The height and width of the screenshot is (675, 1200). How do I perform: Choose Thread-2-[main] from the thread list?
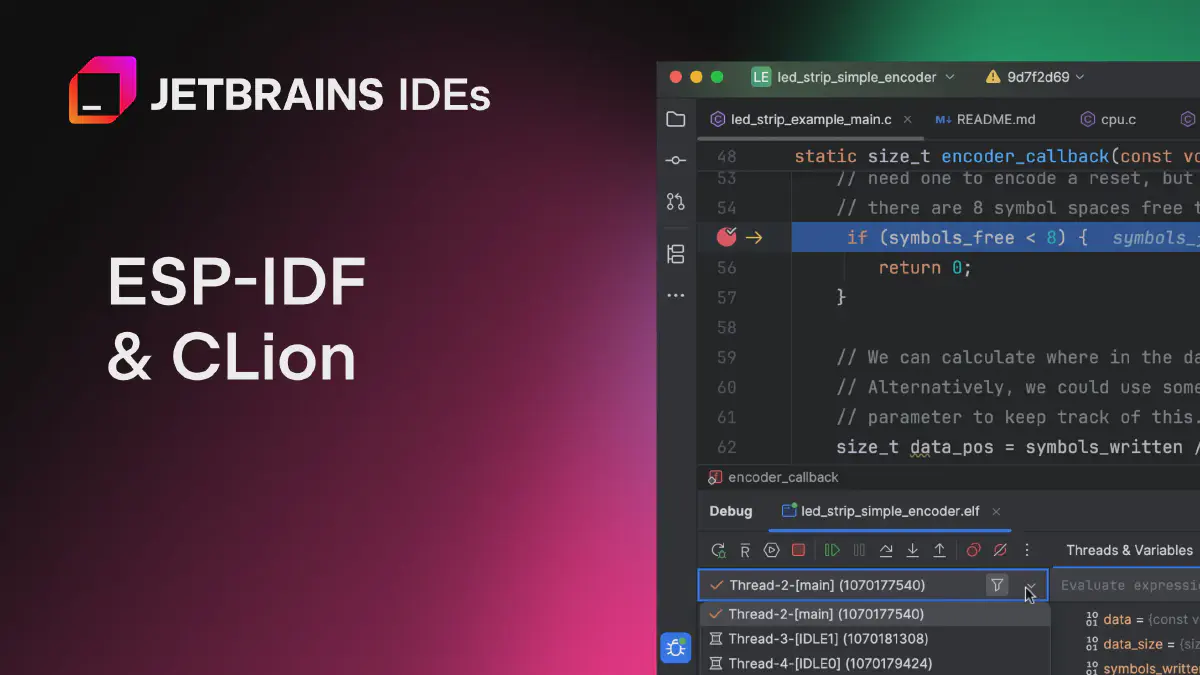875,614
